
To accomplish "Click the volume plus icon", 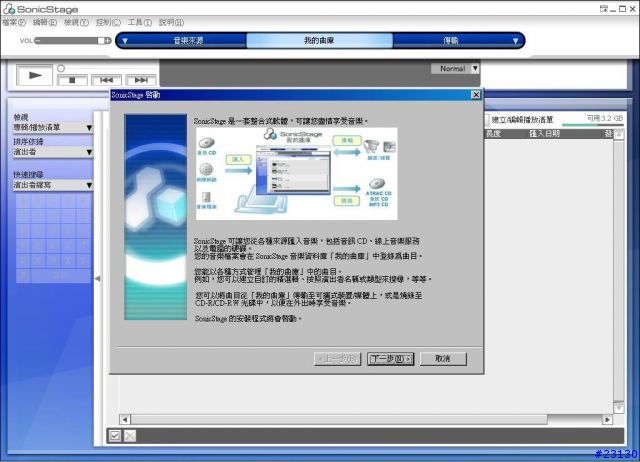I will pyautogui.click(x=108, y=40).
